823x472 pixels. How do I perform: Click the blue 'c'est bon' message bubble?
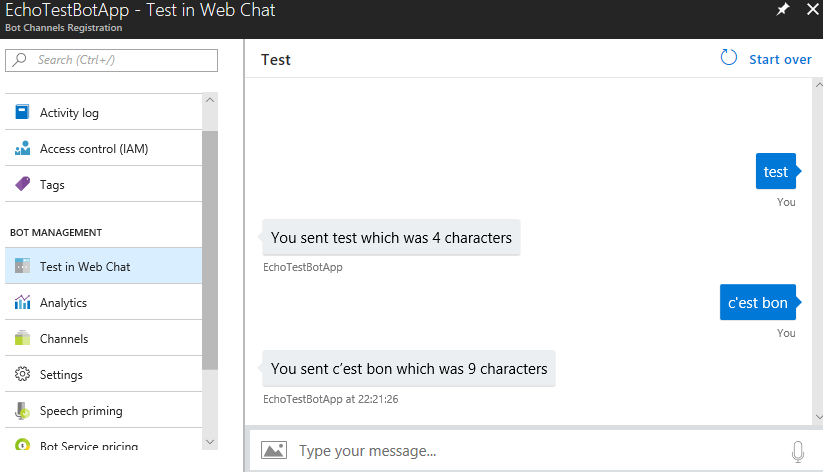coord(758,302)
